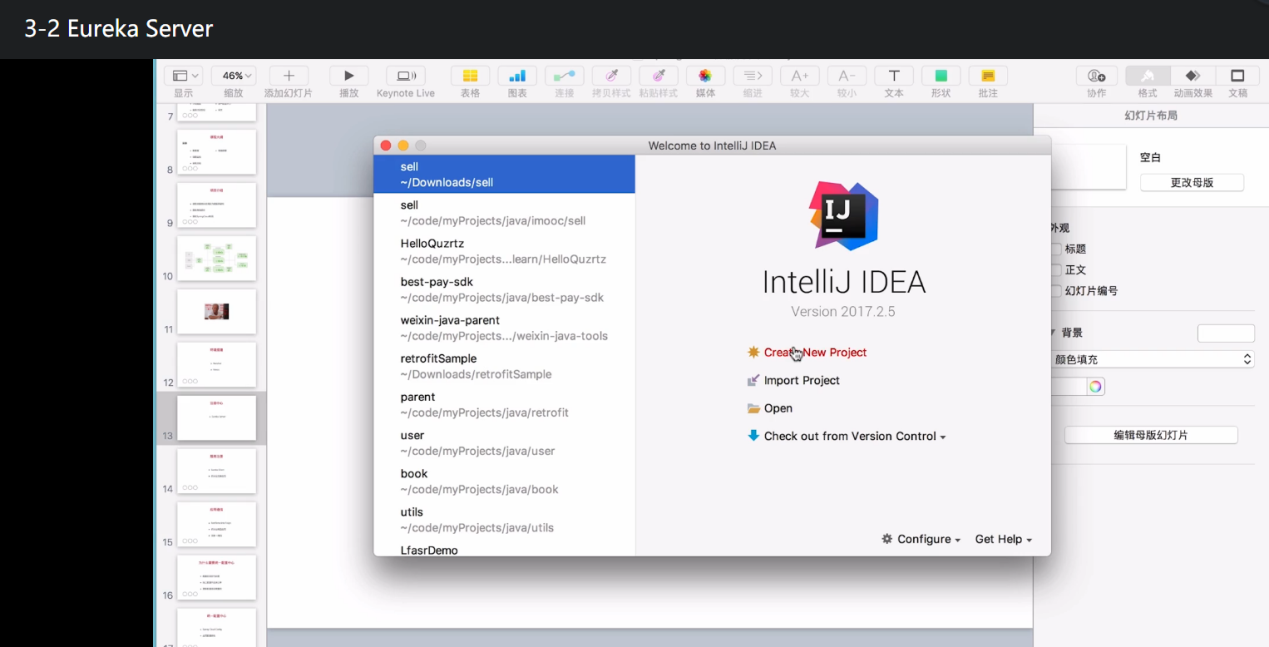Click the 粘贴样式 paste style icon
Image resolution: width=1269 pixels, height=647 pixels.
658,76
